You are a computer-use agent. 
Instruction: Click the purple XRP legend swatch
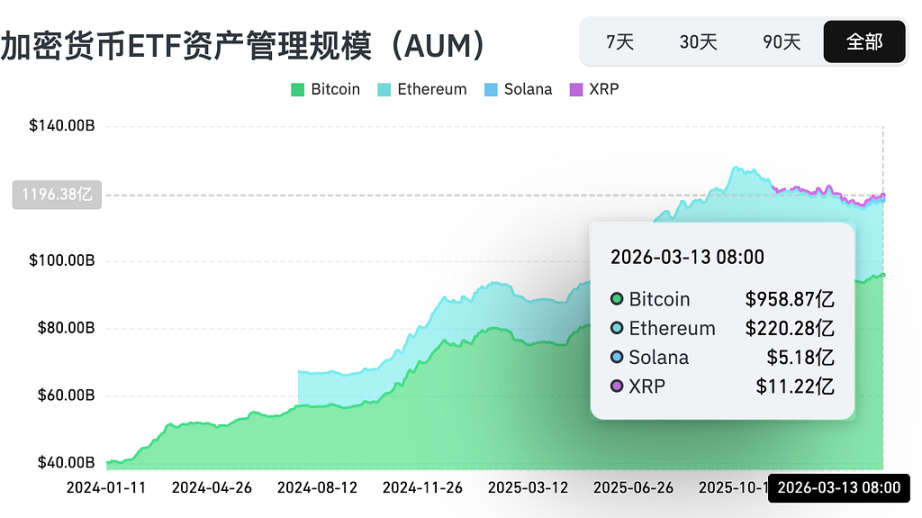(x=576, y=90)
